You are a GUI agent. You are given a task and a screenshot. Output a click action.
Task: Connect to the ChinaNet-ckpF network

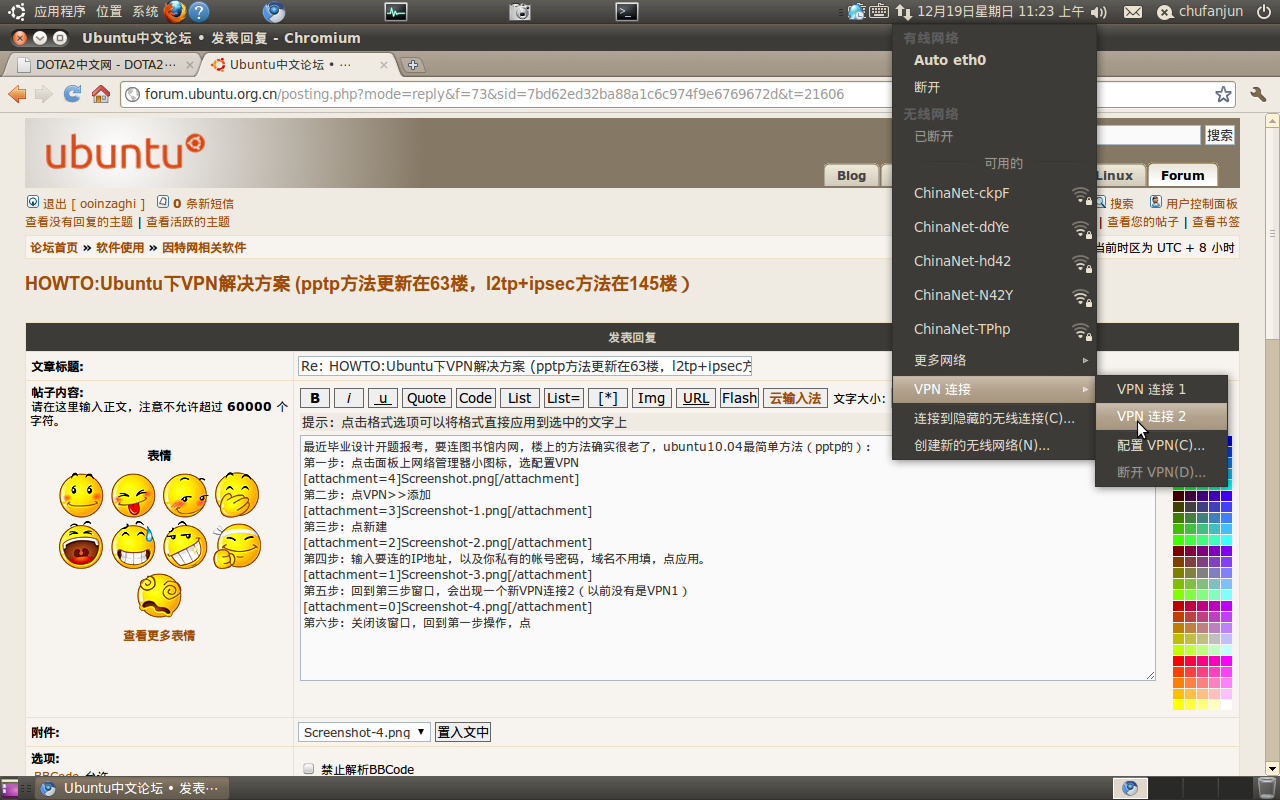[995, 193]
